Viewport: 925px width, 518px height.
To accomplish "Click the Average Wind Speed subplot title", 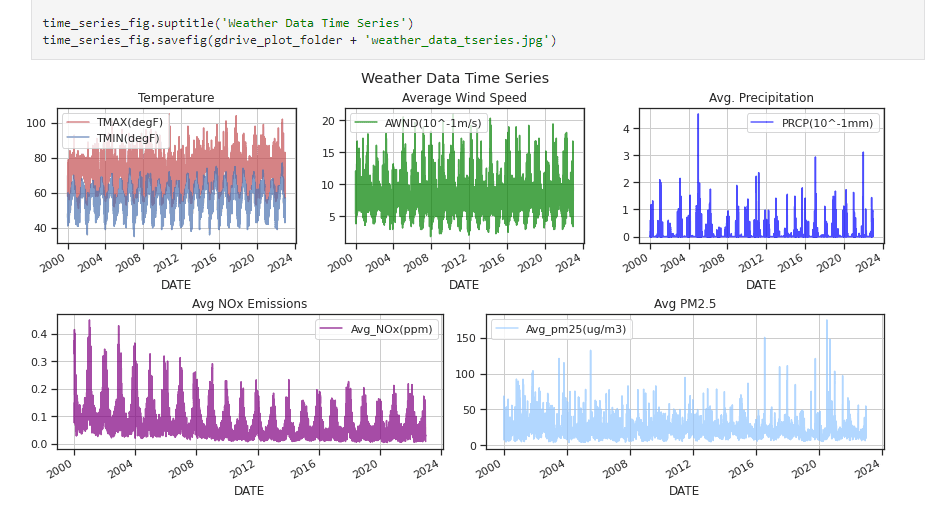I will point(464,98).
